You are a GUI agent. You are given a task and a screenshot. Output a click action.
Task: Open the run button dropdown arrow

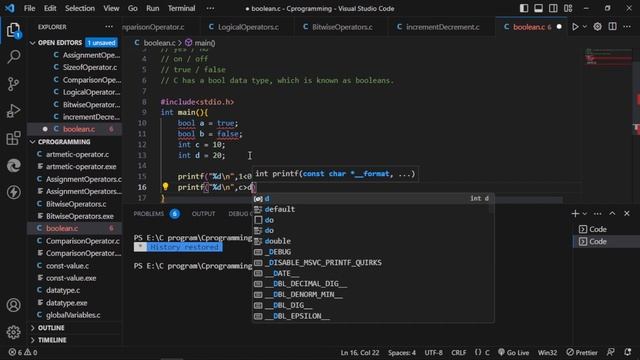pos(584,27)
